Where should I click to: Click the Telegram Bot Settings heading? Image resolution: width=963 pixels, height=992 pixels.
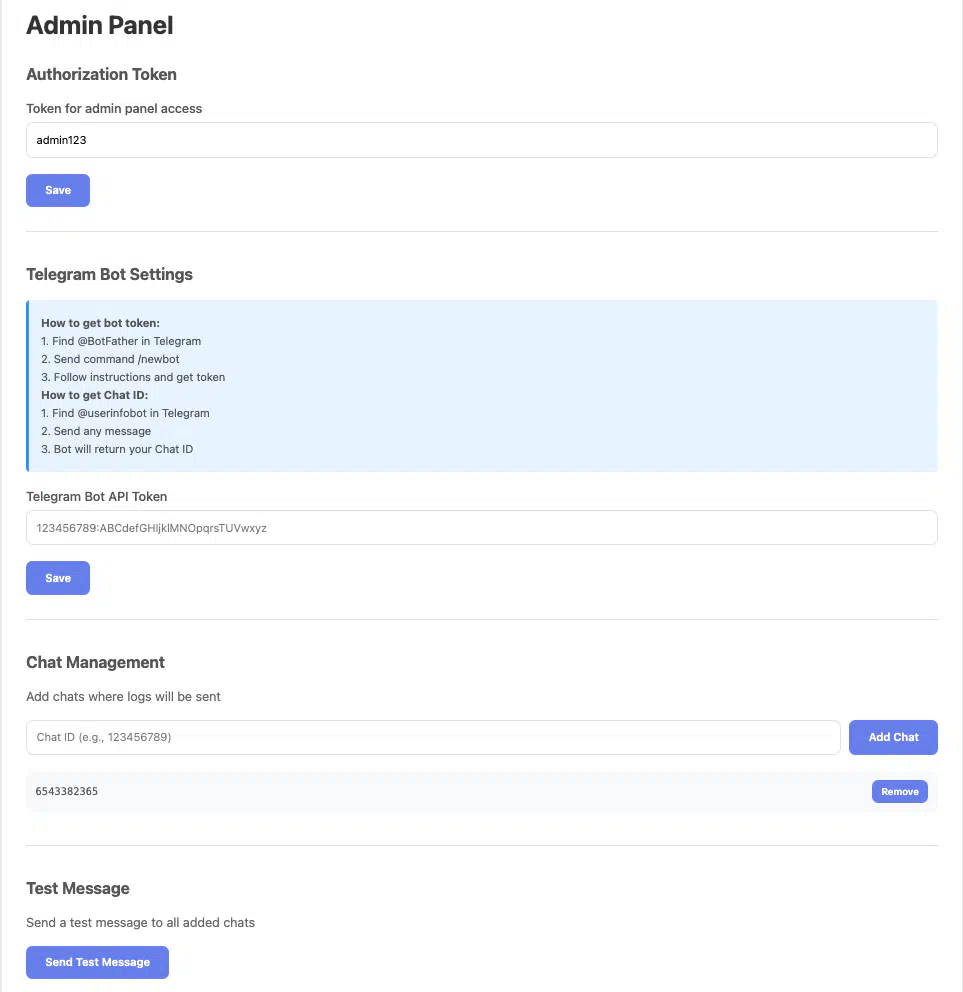[109, 274]
